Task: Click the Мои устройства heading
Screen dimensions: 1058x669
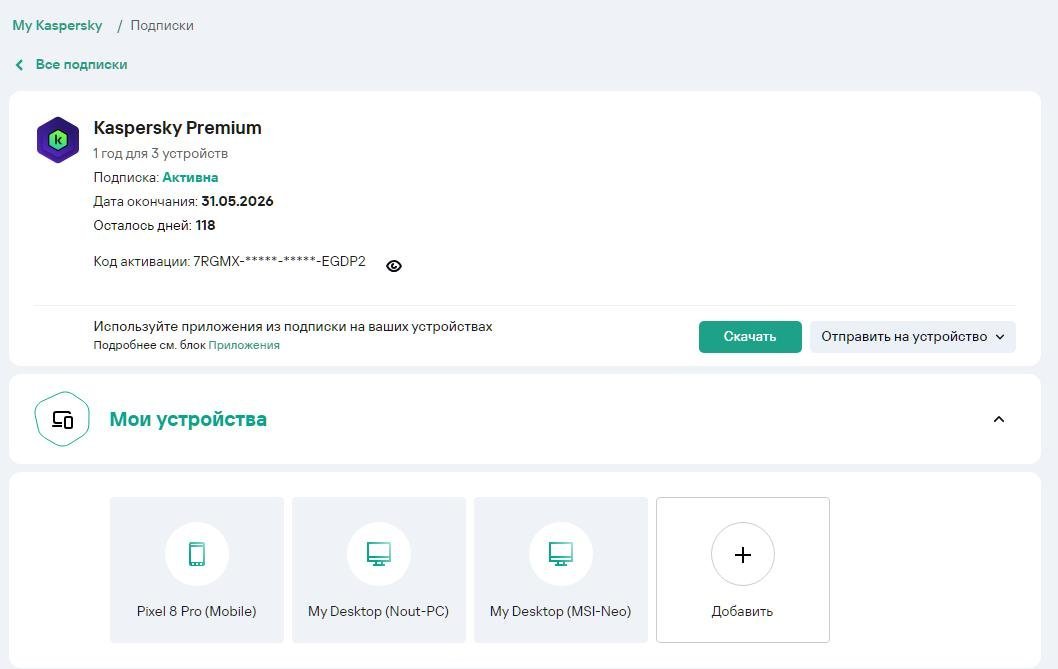Action: tap(188, 419)
